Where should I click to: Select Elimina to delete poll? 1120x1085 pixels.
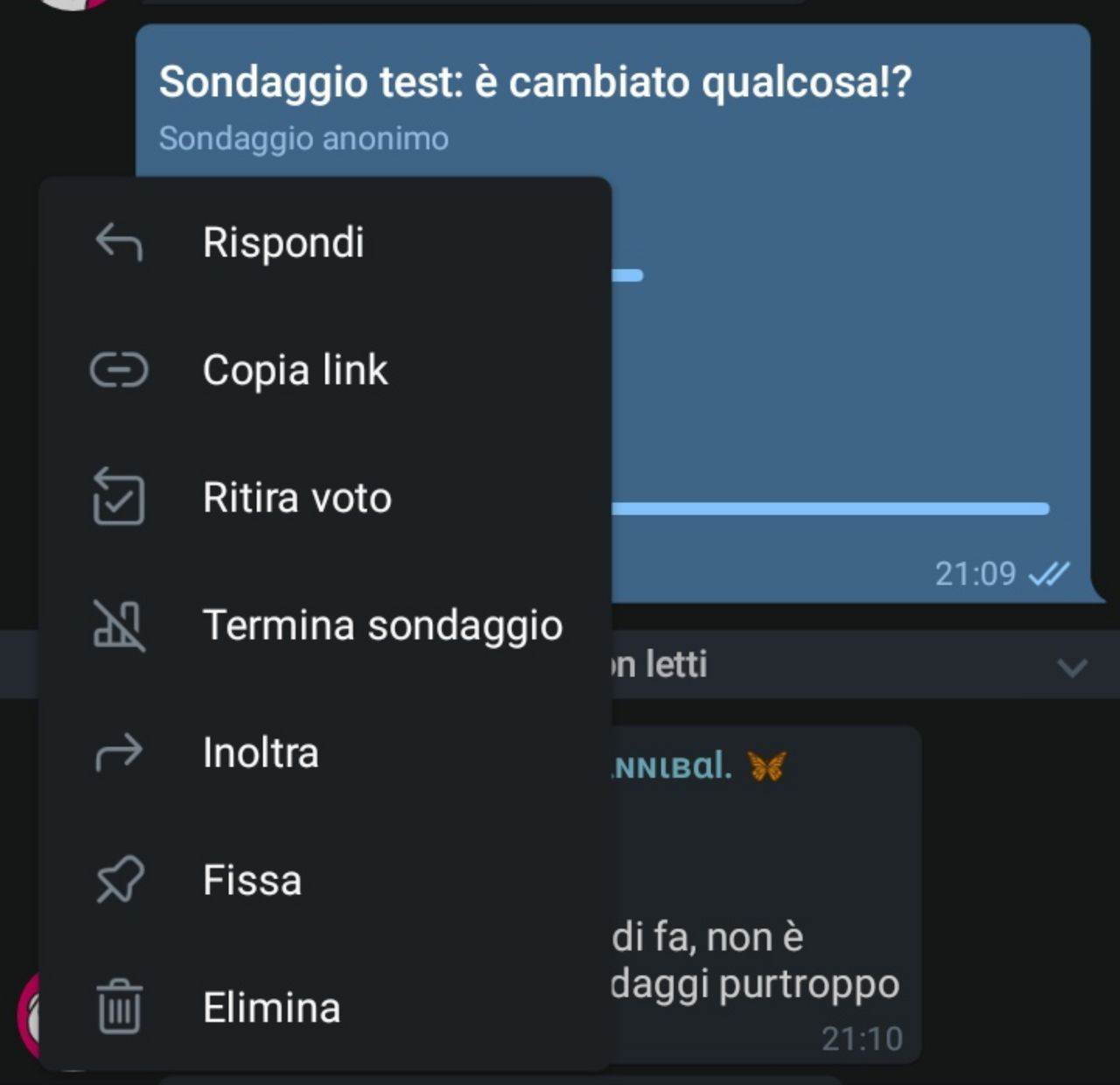pyautogui.click(x=325, y=1007)
